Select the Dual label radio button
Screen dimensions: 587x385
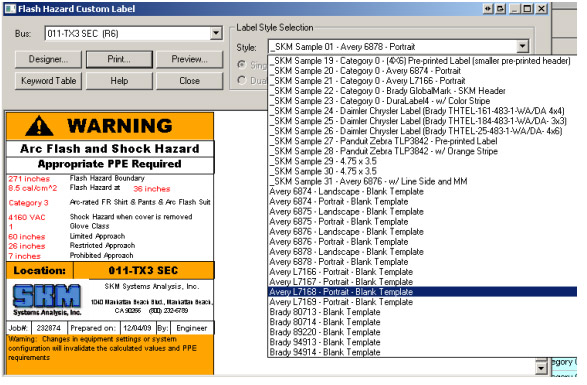242,80
